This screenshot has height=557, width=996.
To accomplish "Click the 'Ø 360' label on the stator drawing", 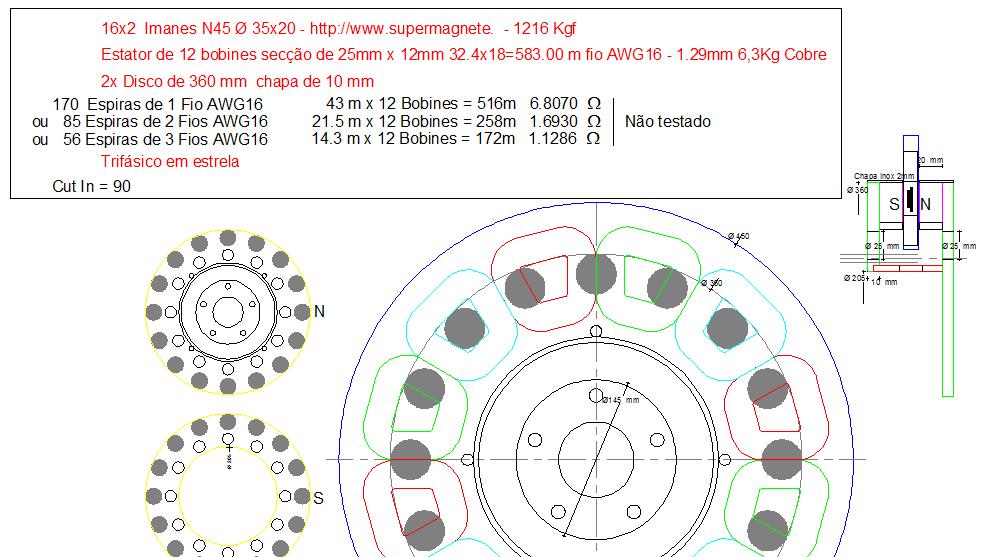I will coord(712,283).
